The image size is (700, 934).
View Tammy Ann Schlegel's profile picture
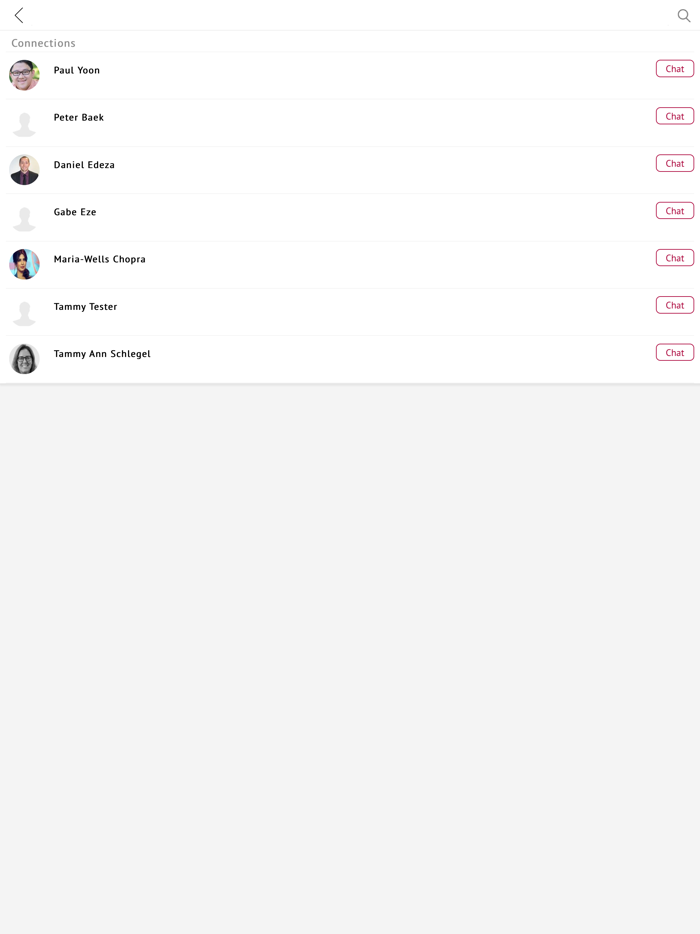click(24, 358)
